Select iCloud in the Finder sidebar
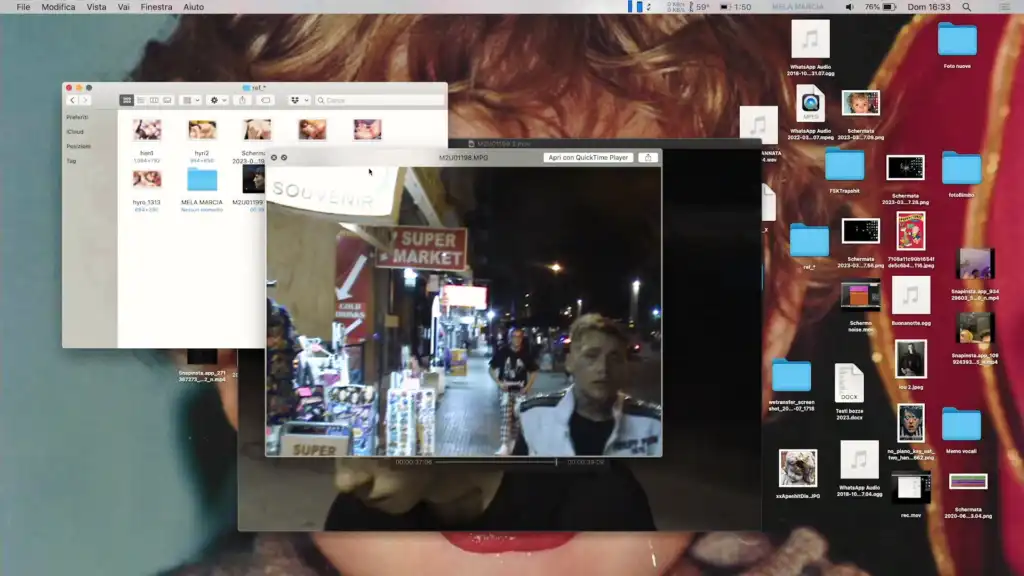This screenshot has height=576, width=1024. (x=75, y=132)
